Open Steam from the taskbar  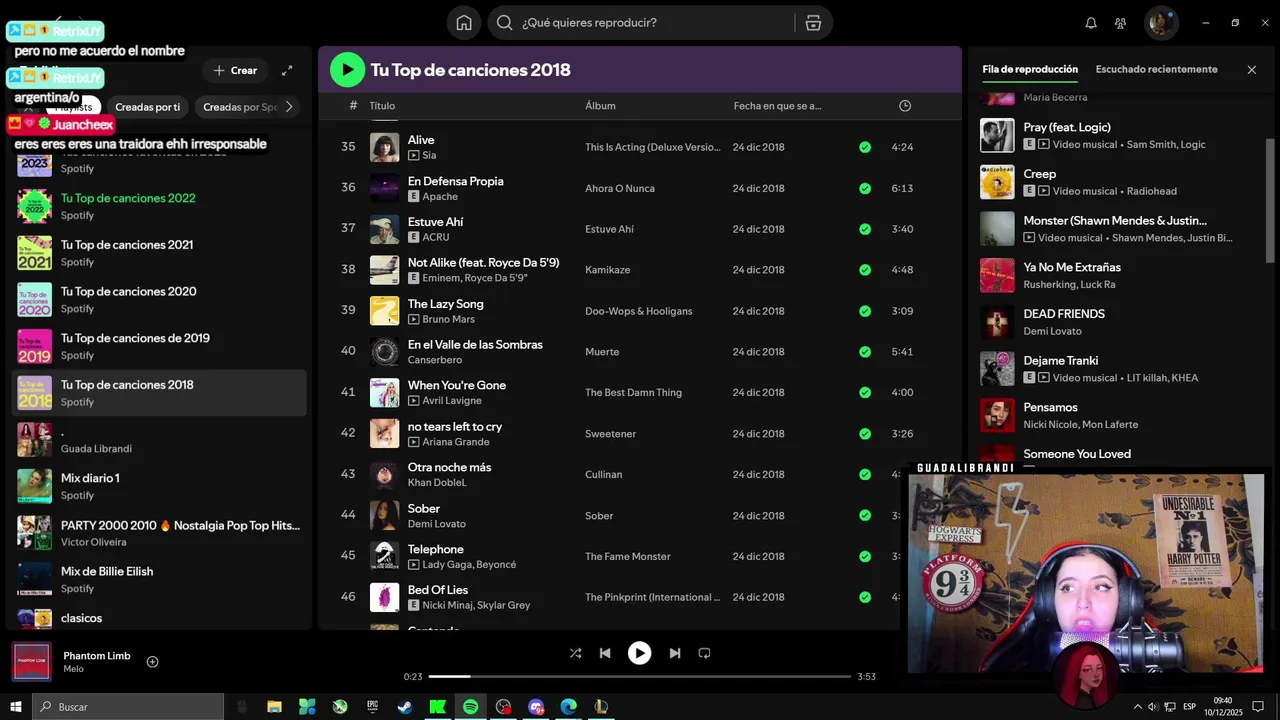[405, 707]
